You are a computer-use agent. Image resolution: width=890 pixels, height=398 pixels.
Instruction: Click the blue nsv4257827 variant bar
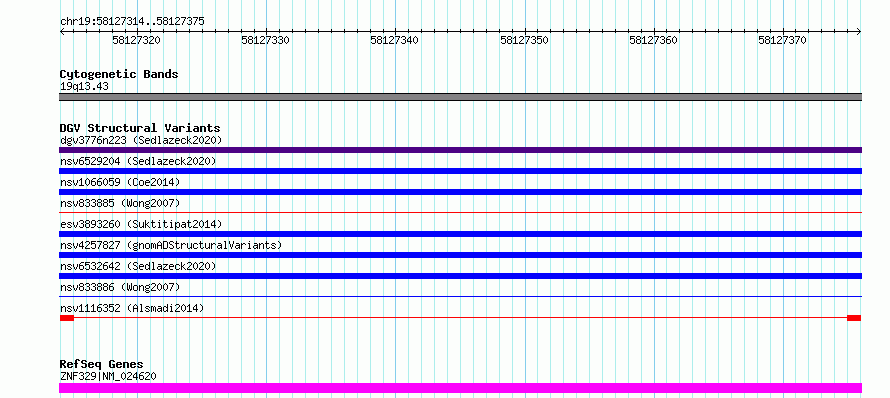pyautogui.click(x=460, y=255)
